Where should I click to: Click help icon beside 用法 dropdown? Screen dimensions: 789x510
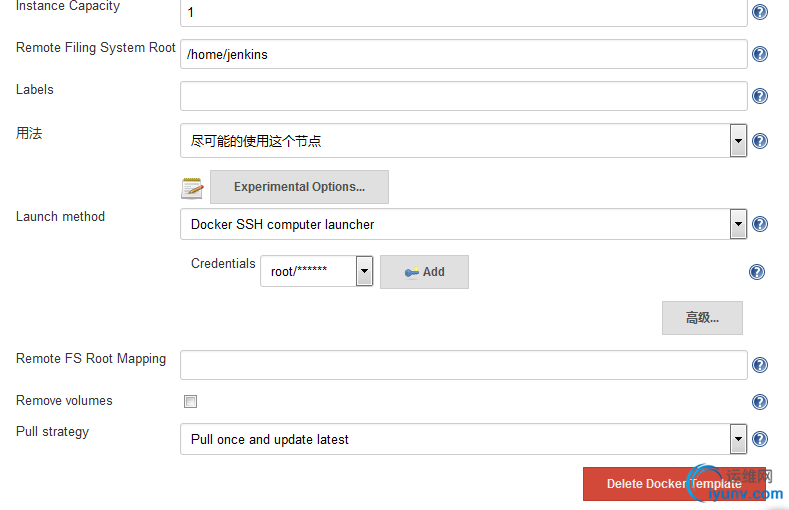[x=759, y=141]
